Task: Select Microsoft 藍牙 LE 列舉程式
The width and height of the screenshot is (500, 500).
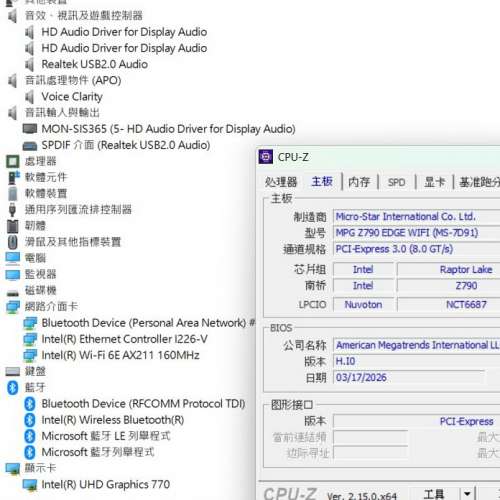Action: tap(106, 436)
